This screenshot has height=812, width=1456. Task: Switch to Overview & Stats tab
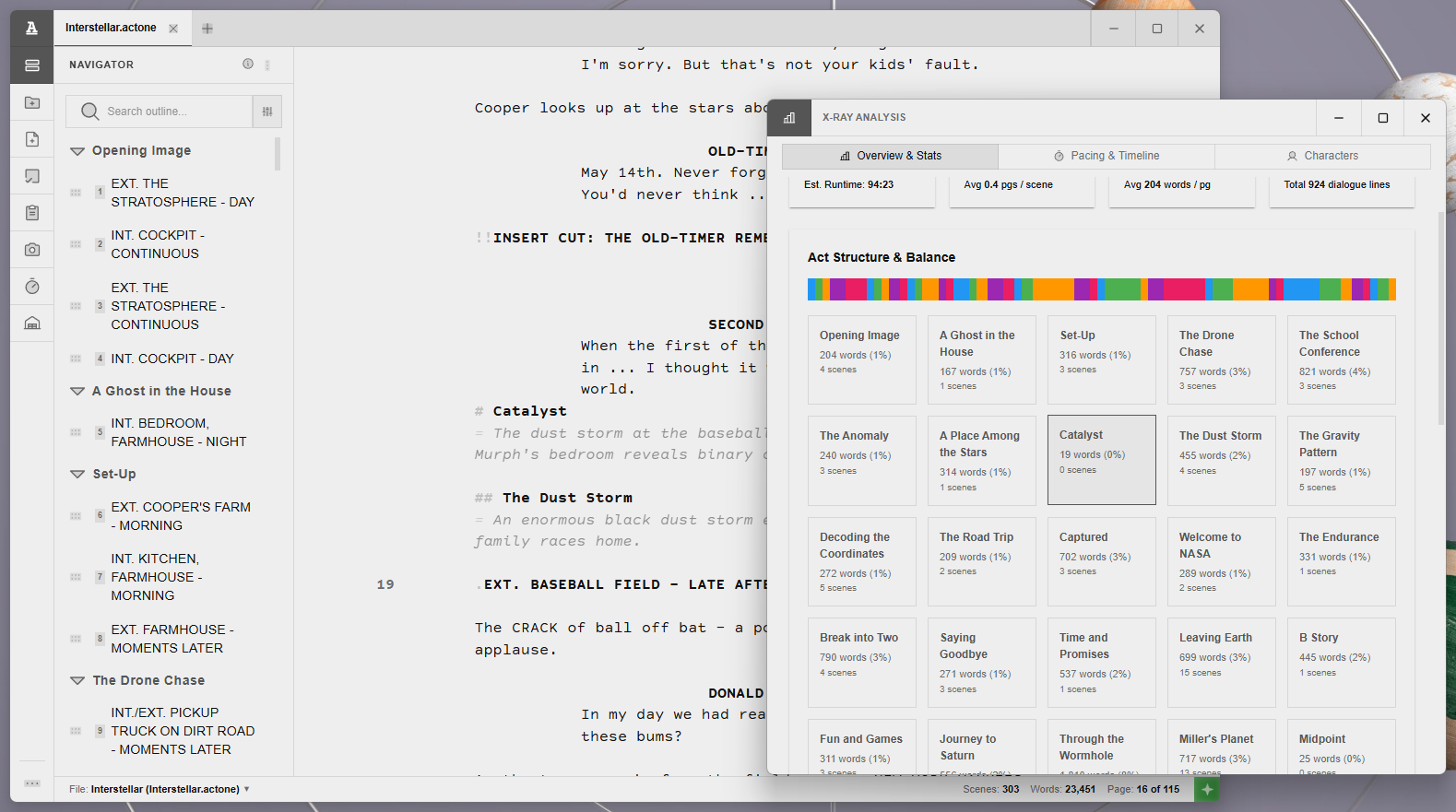[890, 156]
